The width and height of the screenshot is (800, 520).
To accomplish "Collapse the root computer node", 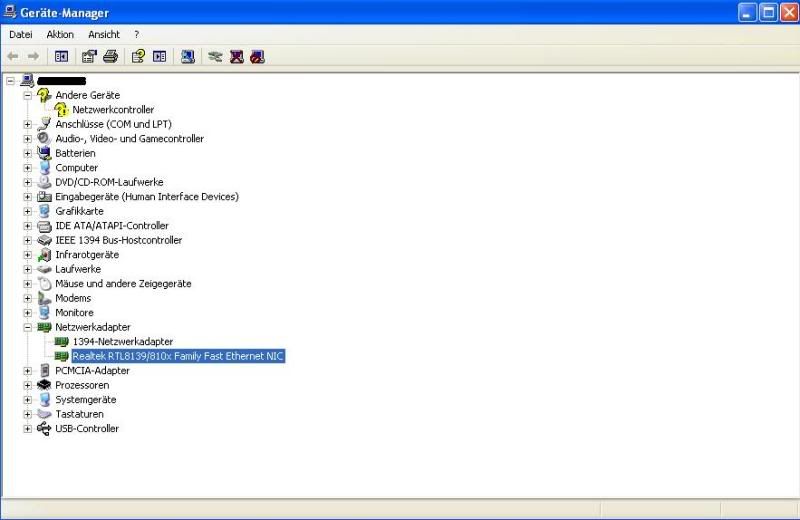I will pos(11,81).
